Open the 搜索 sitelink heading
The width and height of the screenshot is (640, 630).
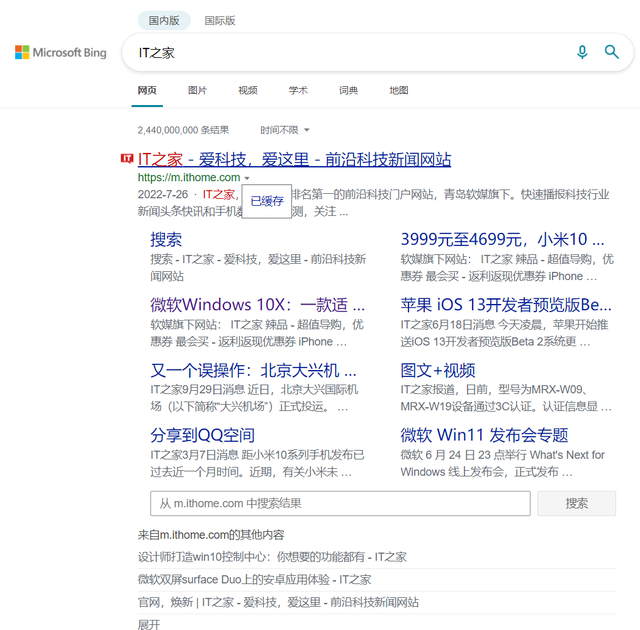166,240
